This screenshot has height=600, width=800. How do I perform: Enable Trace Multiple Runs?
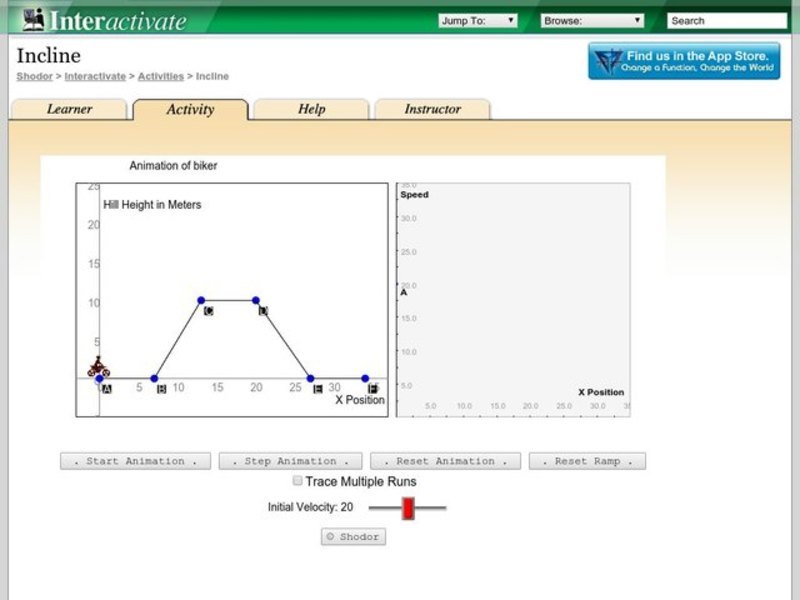(297, 481)
